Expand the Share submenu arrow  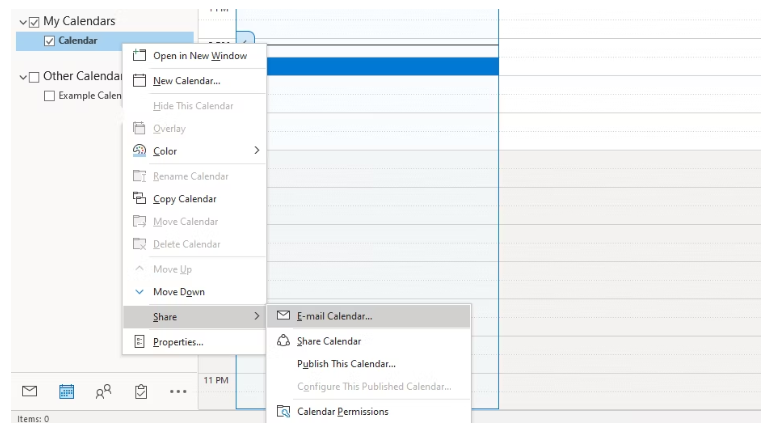pyautogui.click(x=256, y=316)
